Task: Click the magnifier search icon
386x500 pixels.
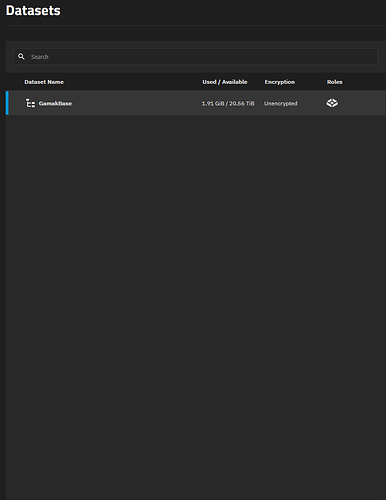Action: tap(21, 56)
